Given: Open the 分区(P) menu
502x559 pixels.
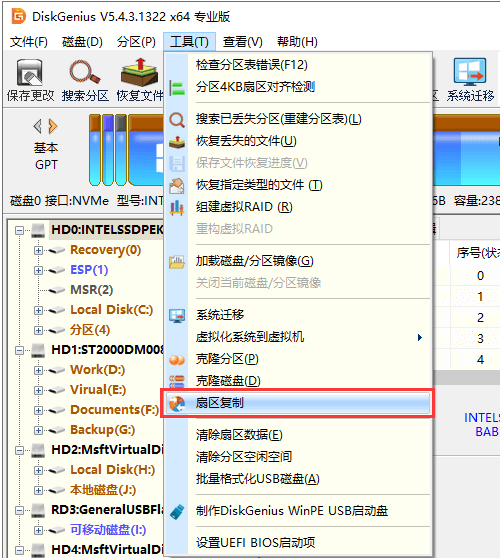Looking at the screenshot, I should [x=136, y=42].
